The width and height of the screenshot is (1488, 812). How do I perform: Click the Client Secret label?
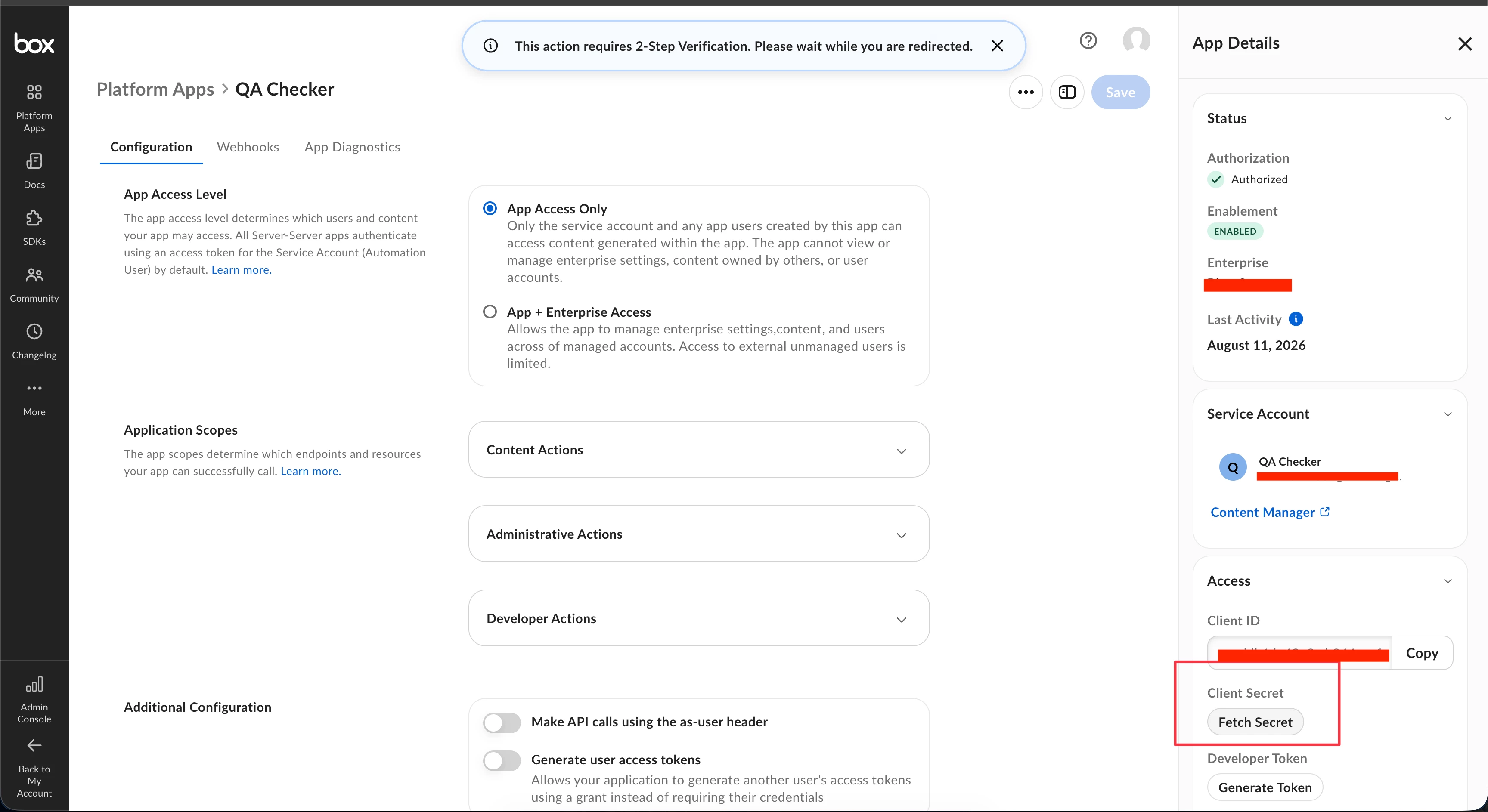(x=1246, y=692)
